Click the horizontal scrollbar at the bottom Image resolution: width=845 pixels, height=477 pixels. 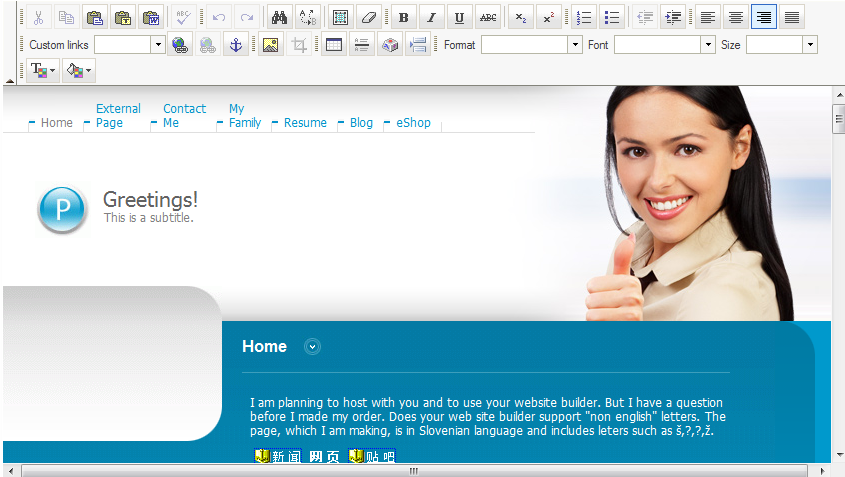[412, 470]
